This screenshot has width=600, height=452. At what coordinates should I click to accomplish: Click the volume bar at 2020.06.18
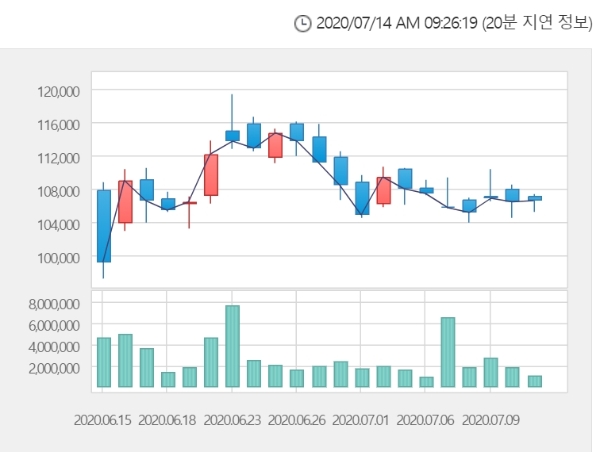tap(168, 379)
